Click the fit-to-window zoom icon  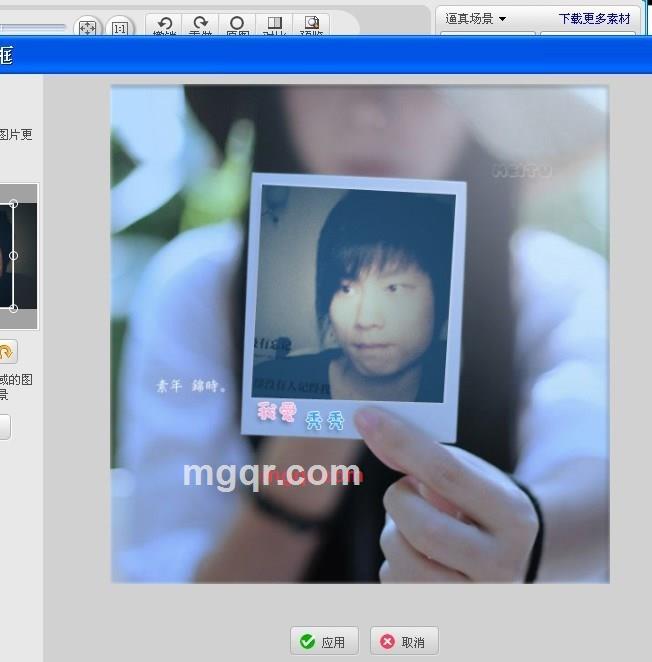point(88,29)
